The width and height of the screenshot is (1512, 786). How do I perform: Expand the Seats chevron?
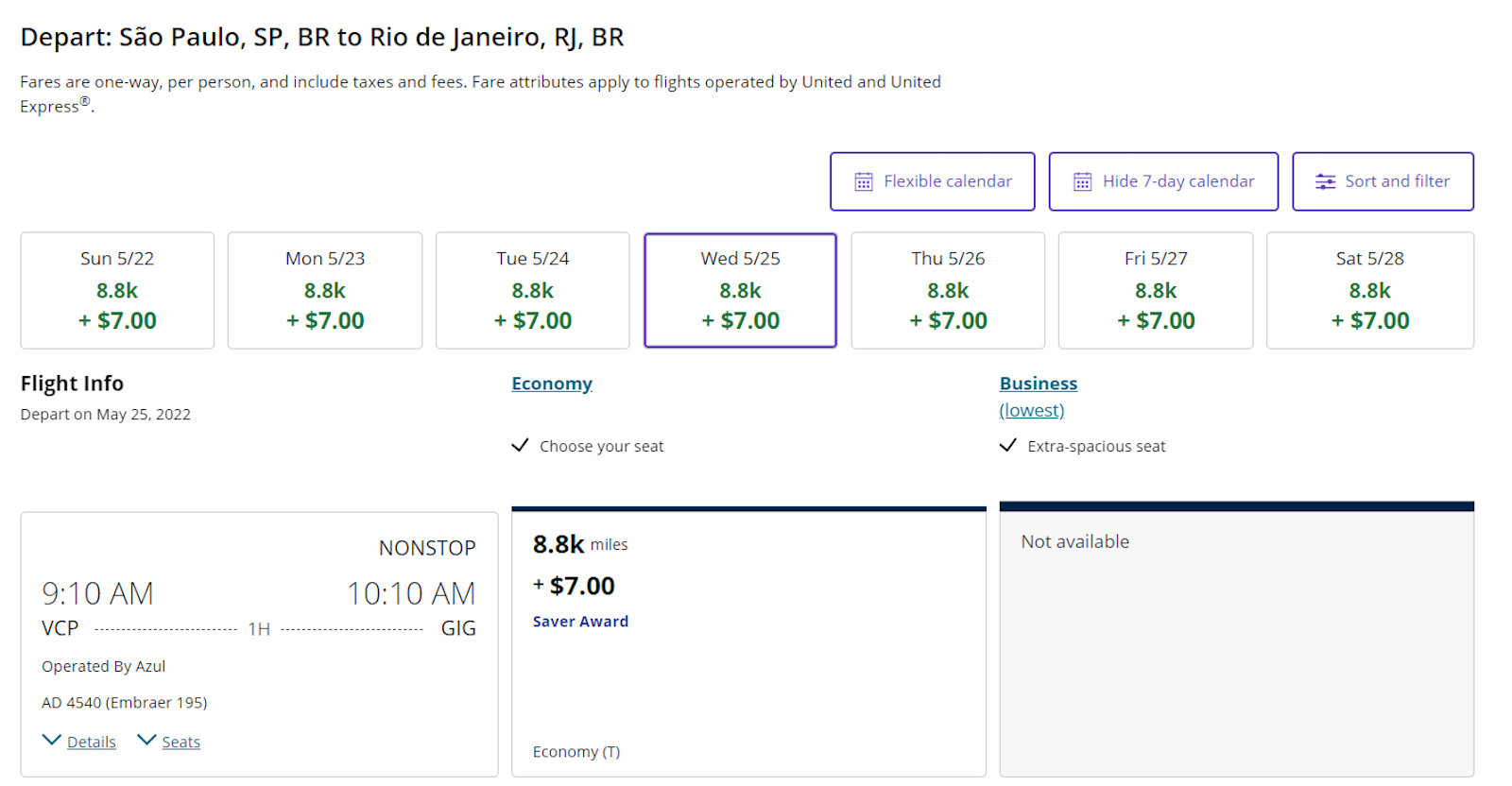click(146, 740)
